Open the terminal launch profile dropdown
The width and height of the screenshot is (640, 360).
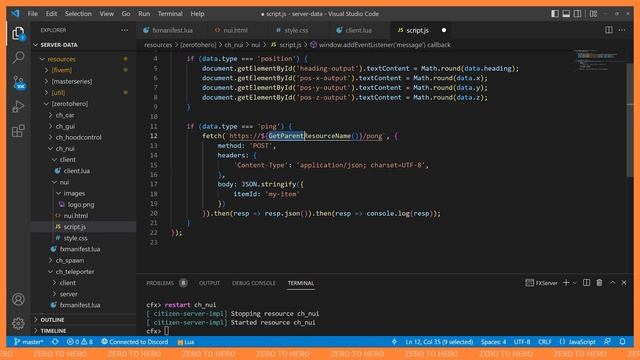pos(575,283)
